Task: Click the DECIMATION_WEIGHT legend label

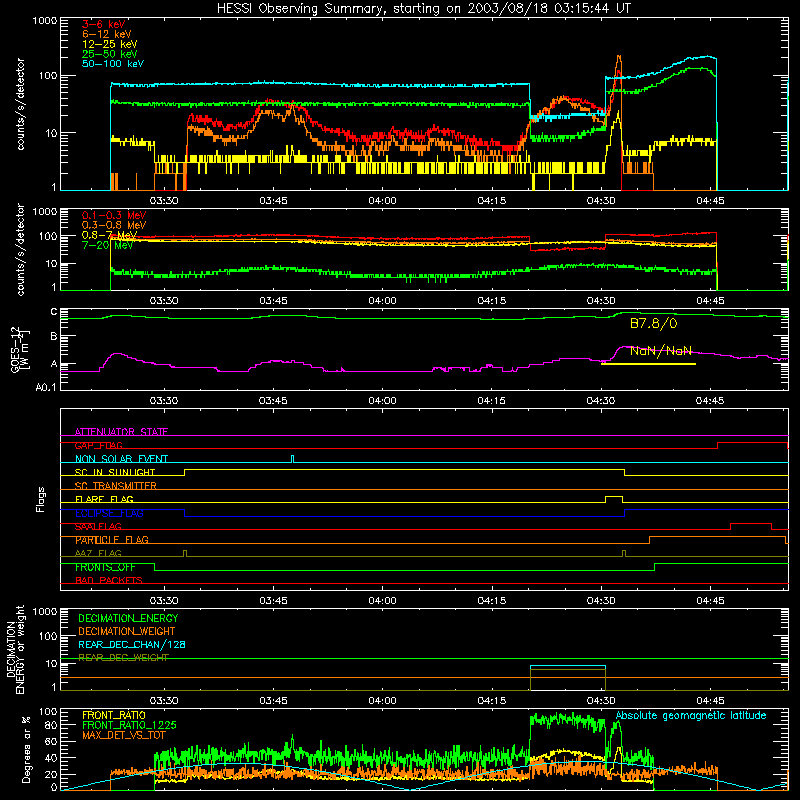Action: tap(127, 631)
